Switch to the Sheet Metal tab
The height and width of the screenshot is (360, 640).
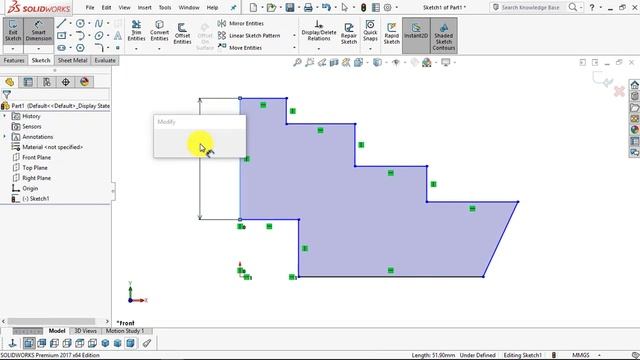72,60
